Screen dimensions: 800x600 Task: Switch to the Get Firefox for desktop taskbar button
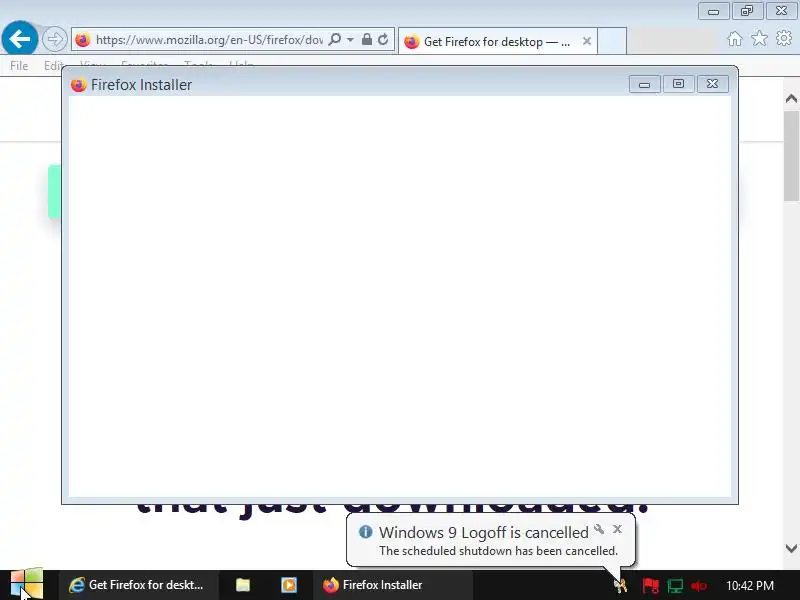137,585
